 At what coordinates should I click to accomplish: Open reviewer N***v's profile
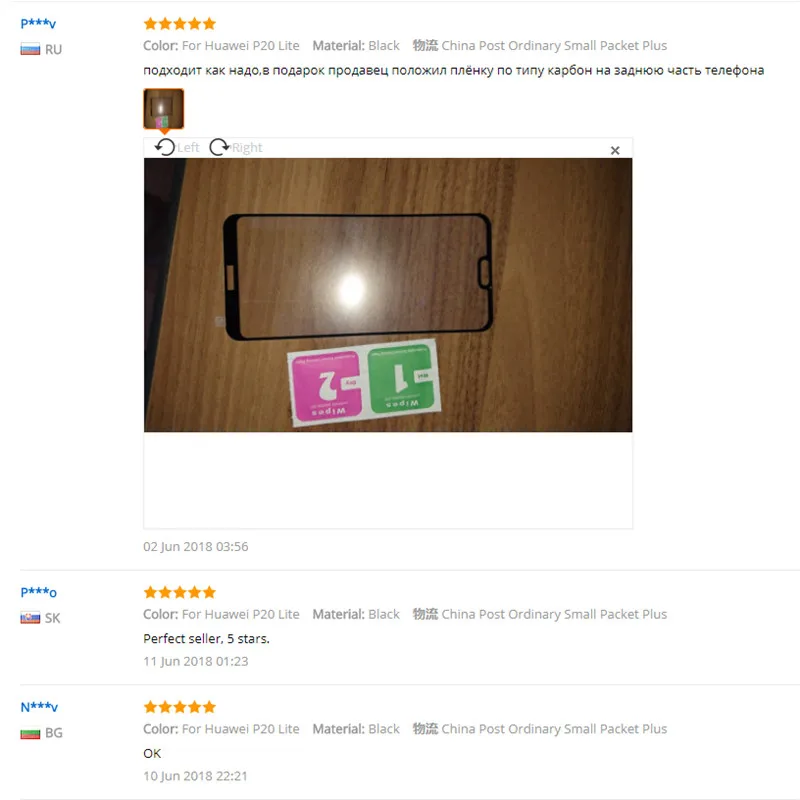[39, 707]
